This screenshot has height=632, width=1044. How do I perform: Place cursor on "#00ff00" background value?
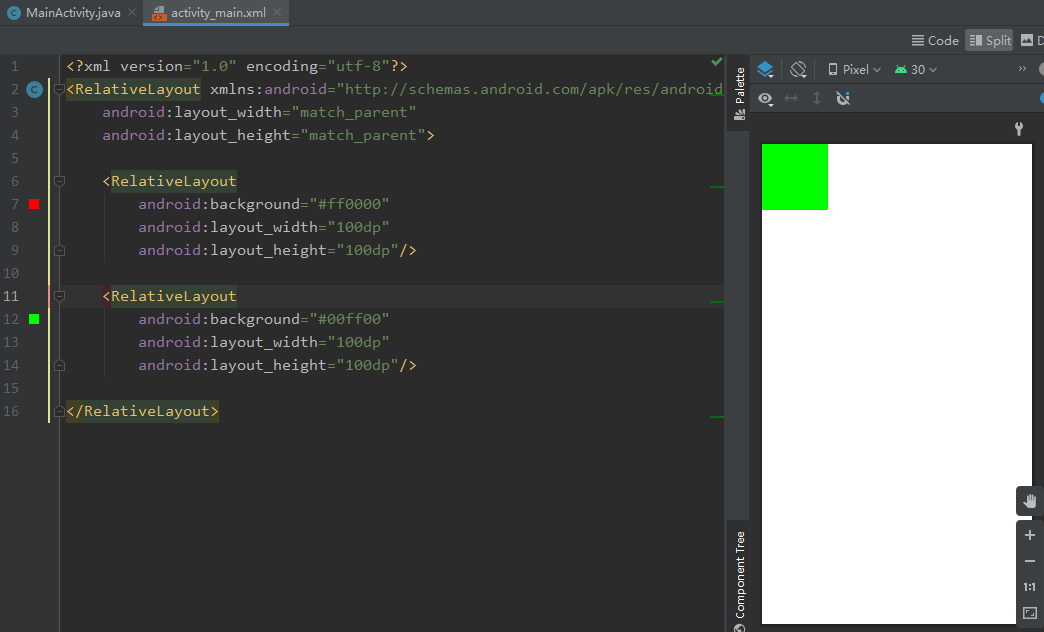click(x=349, y=319)
